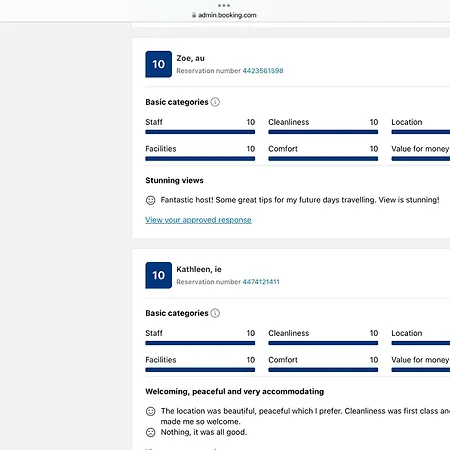Open the three-dot browser menu at top
Screen dimensions: 450x450
pyautogui.click(x=224, y=5)
